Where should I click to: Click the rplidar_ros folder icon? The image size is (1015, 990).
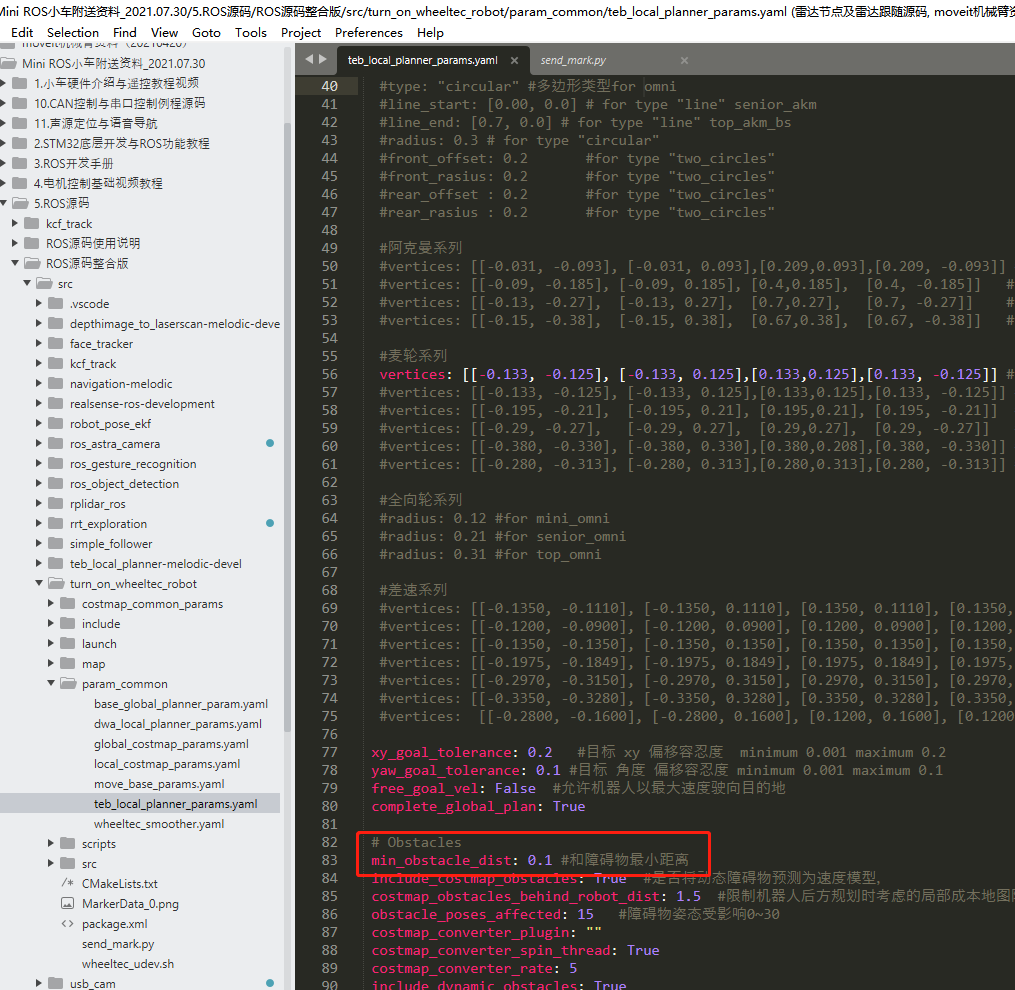[56, 504]
